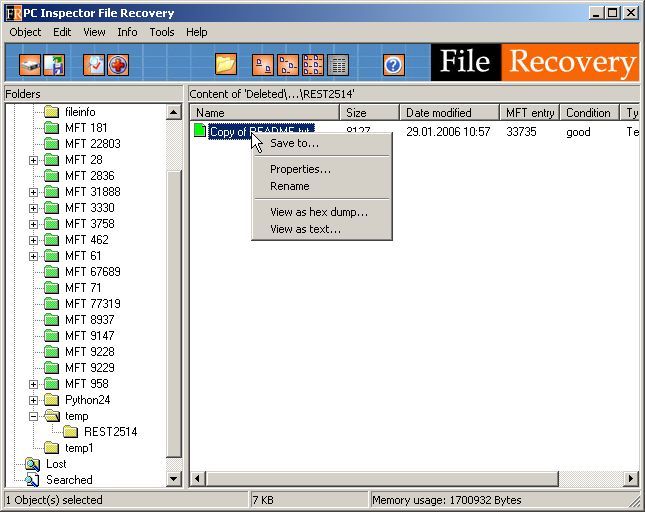Click the Lost magnifier folder icon
This screenshot has width=645, height=512.
tap(32, 464)
